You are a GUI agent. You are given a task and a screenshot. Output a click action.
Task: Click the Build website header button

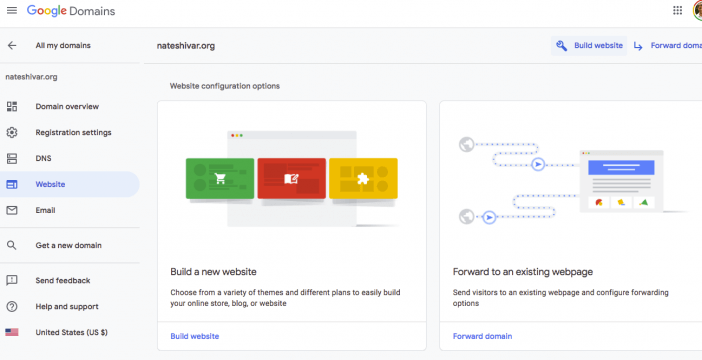[589, 46]
